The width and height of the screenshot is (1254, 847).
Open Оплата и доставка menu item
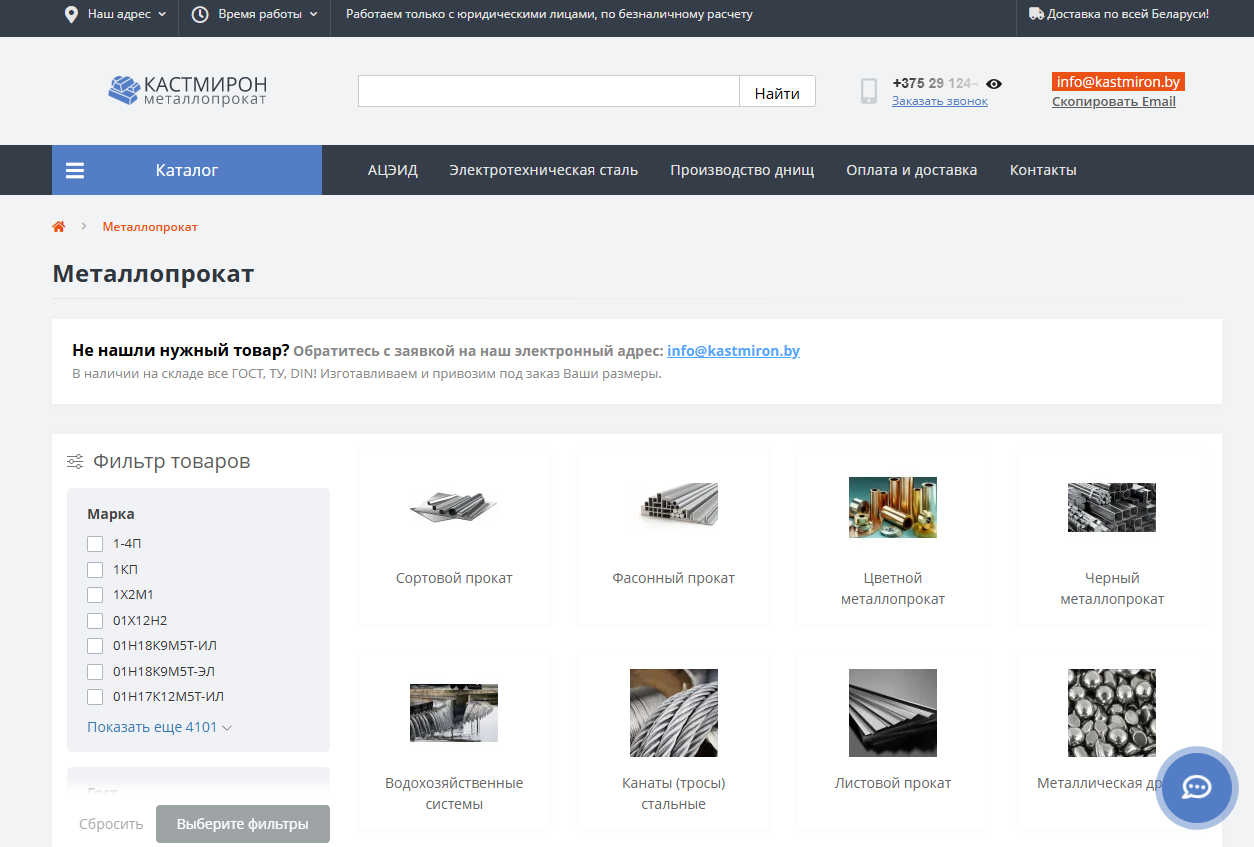[912, 170]
